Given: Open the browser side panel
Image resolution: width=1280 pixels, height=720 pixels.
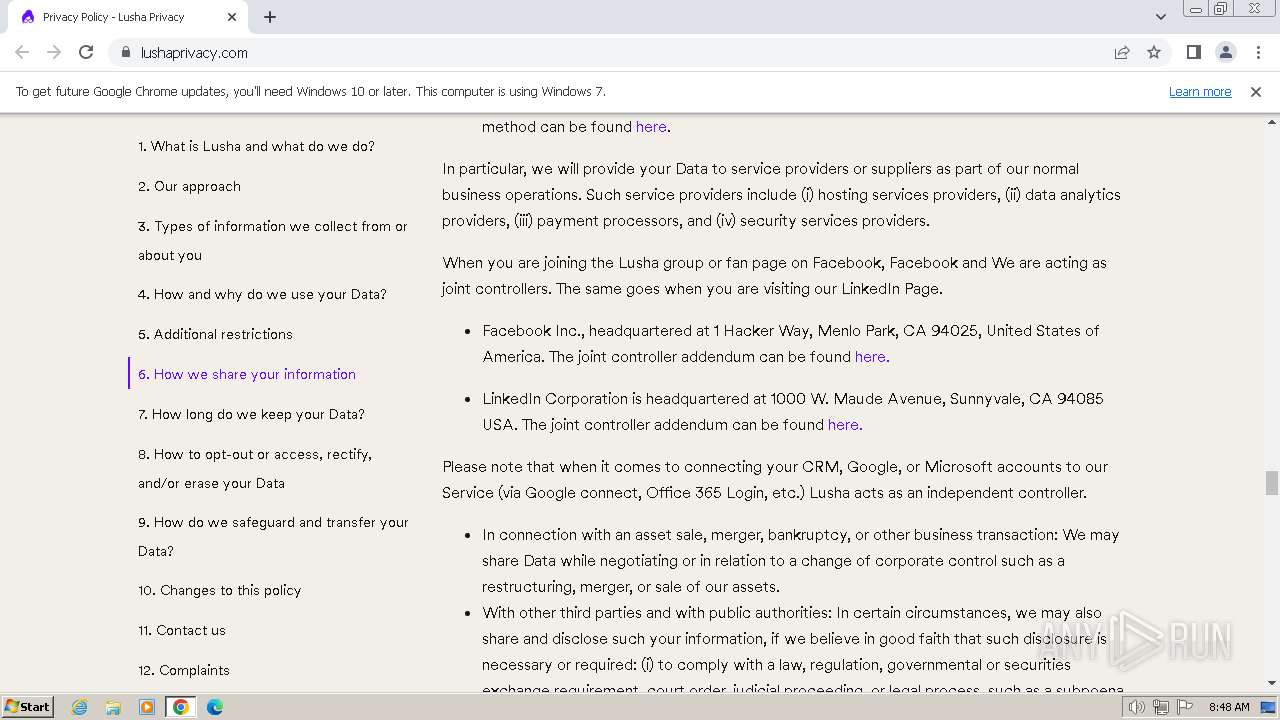Looking at the screenshot, I should pos(1193,52).
